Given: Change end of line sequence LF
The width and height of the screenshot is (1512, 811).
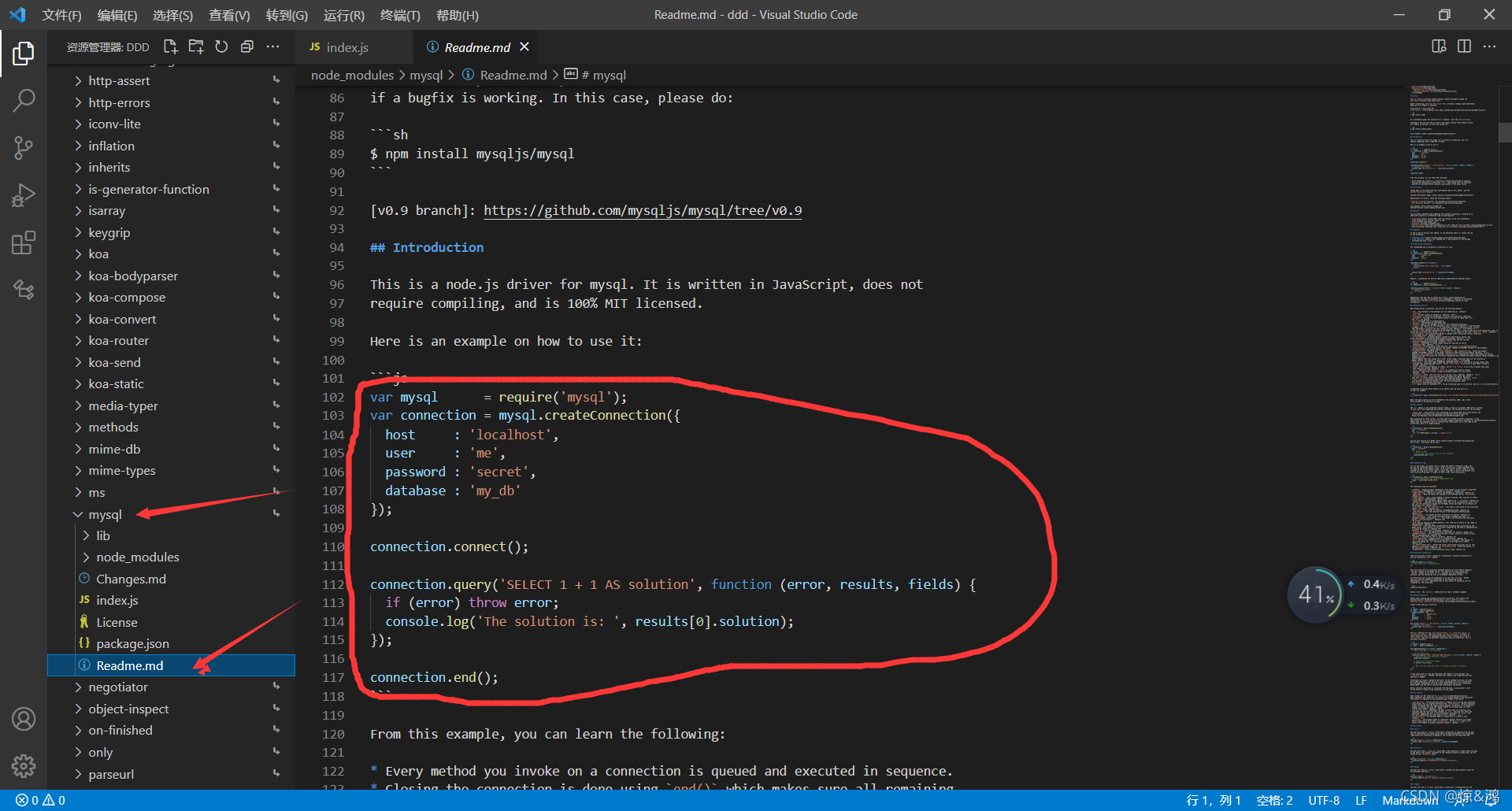Looking at the screenshot, I should point(1361,800).
